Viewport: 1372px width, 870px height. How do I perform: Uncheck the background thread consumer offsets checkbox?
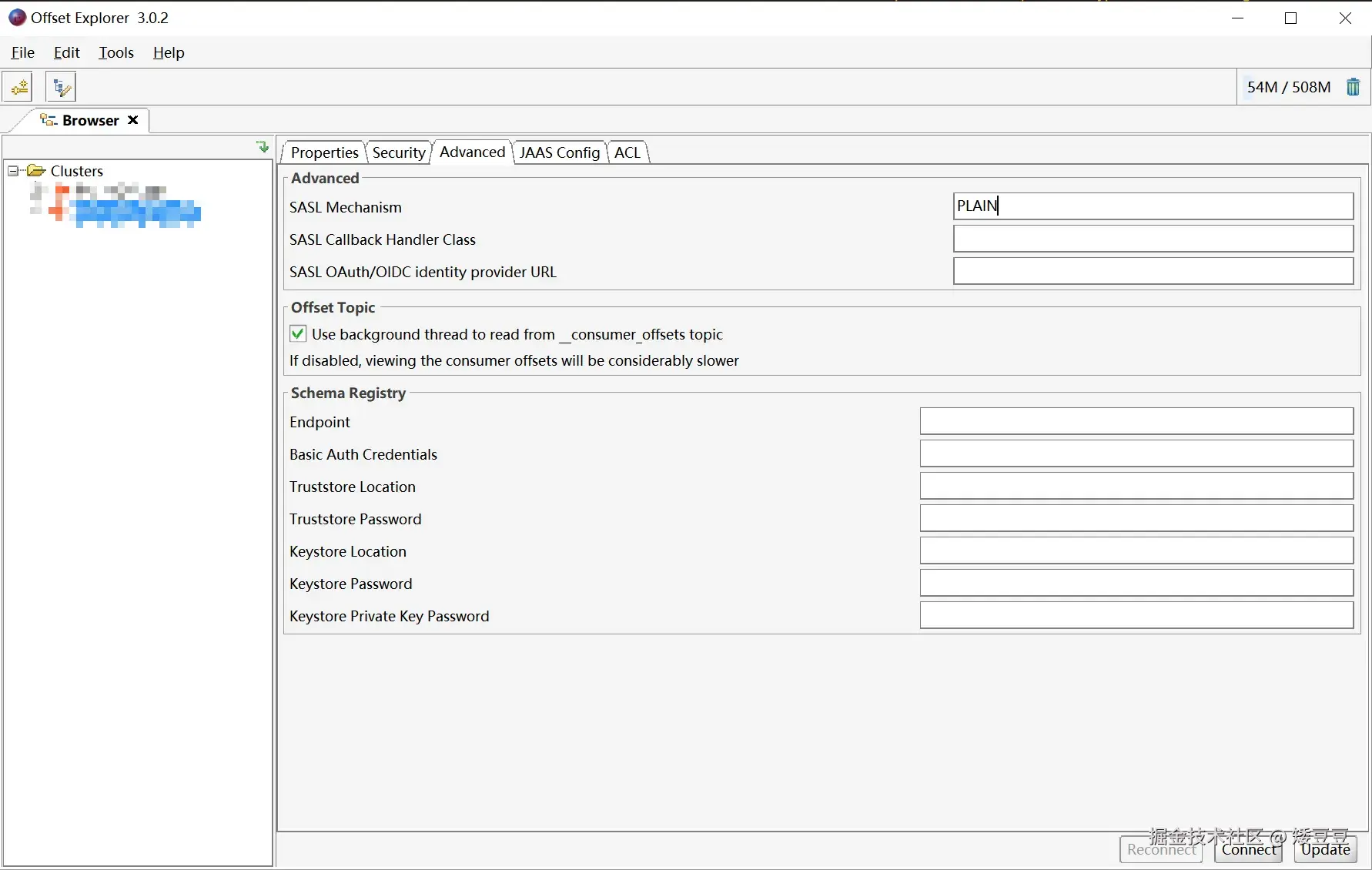(298, 334)
